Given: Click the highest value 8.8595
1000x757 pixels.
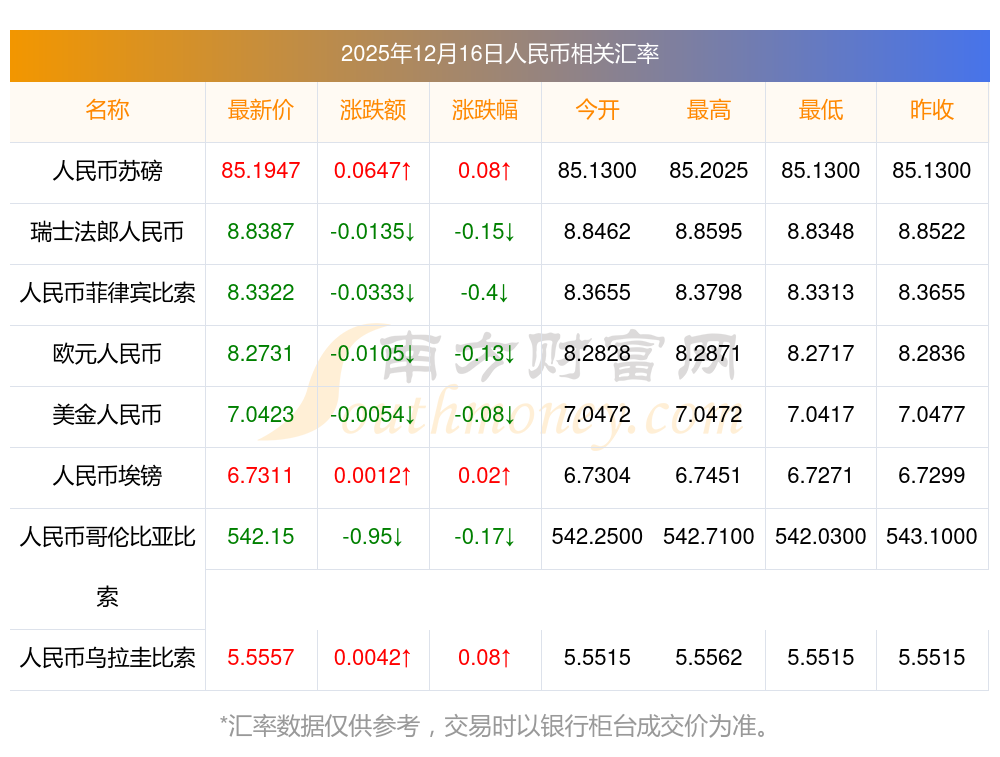Looking at the screenshot, I should 709,231.
